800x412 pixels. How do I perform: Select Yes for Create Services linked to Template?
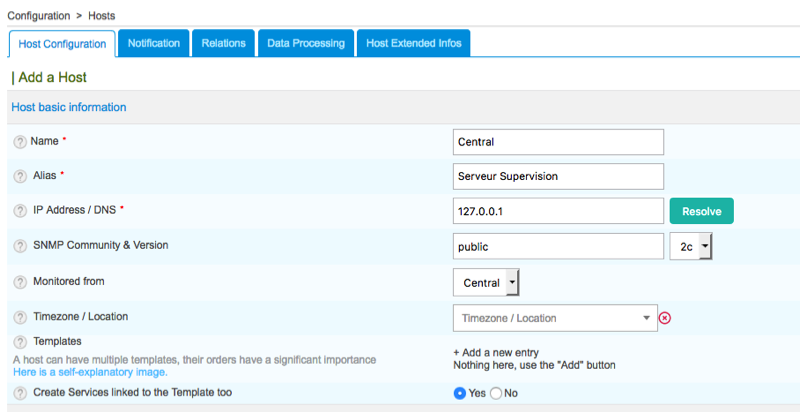[x=460, y=393]
